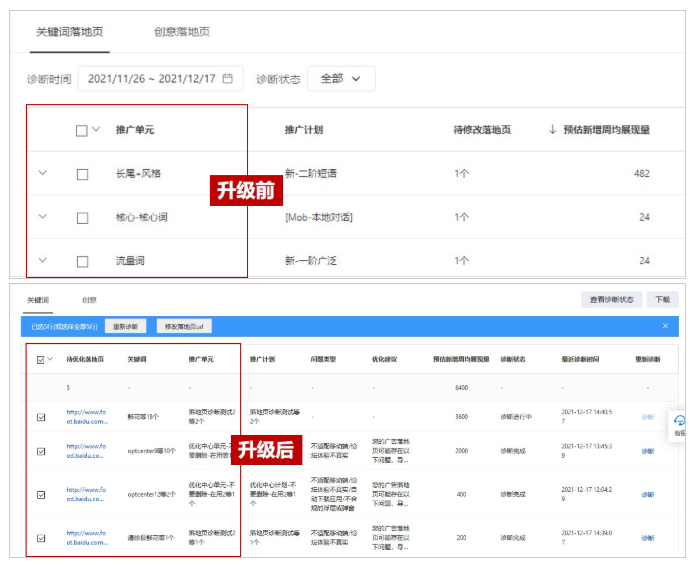Check the 长尾+风格 row checkbox
Viewport: 693px width, 565px height.
click(82, 174)
